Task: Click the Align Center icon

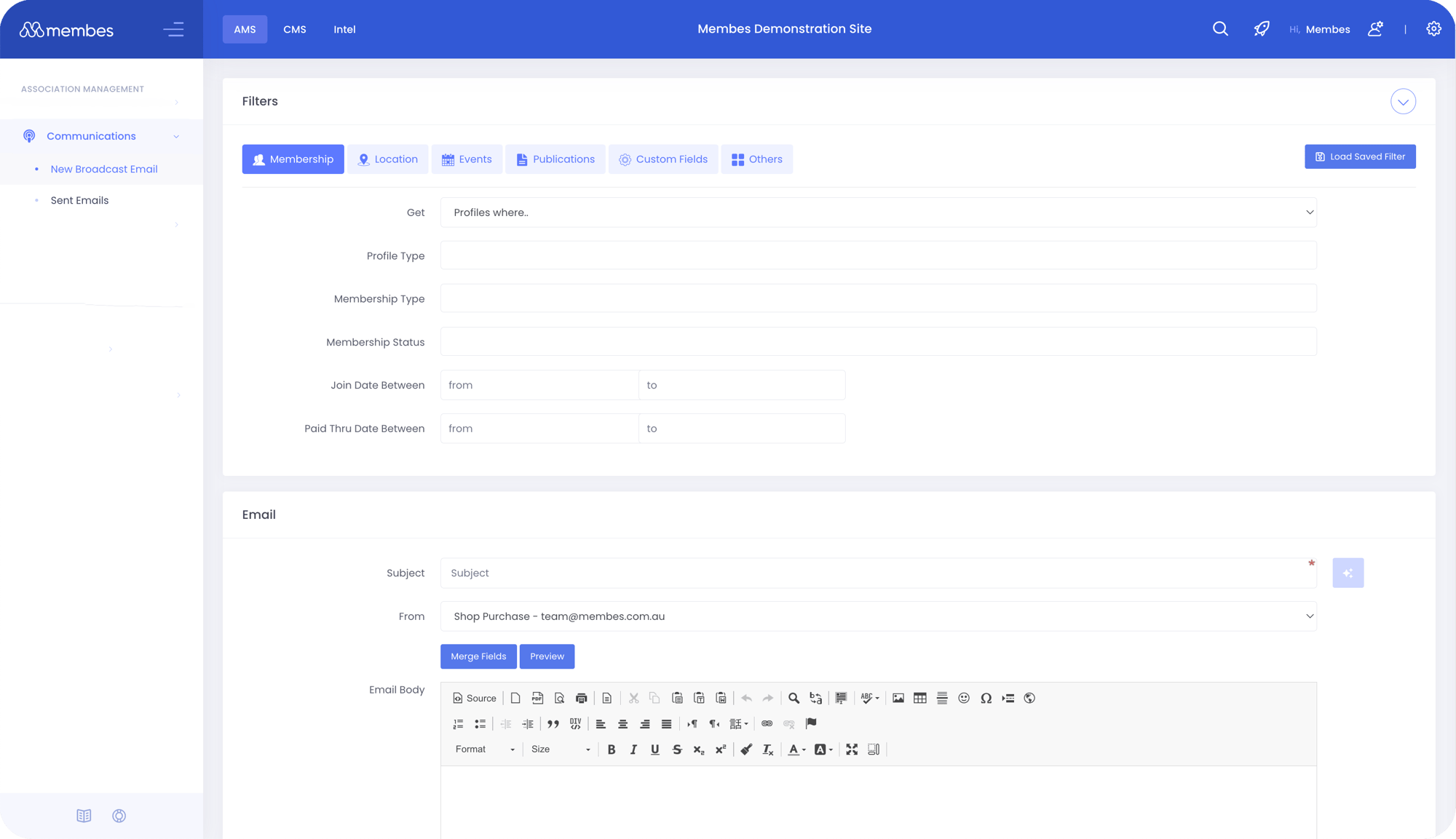Action: click(622, 723)
